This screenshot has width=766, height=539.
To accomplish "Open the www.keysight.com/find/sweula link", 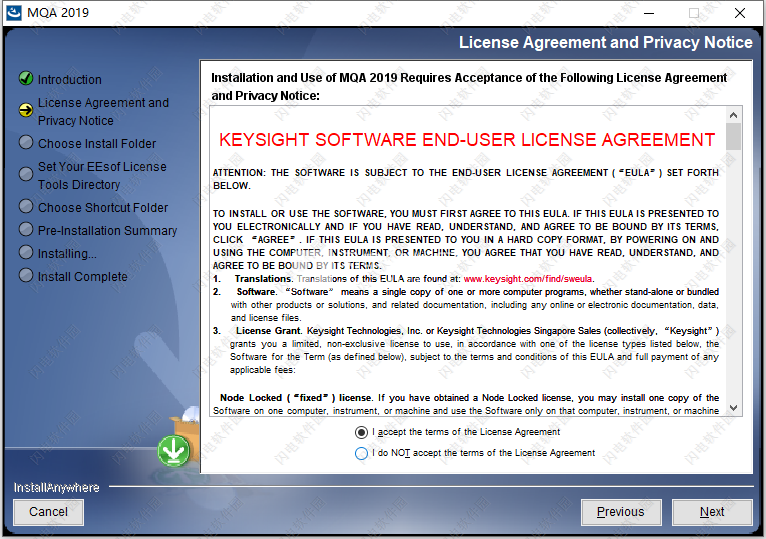I will coord(528,279).
